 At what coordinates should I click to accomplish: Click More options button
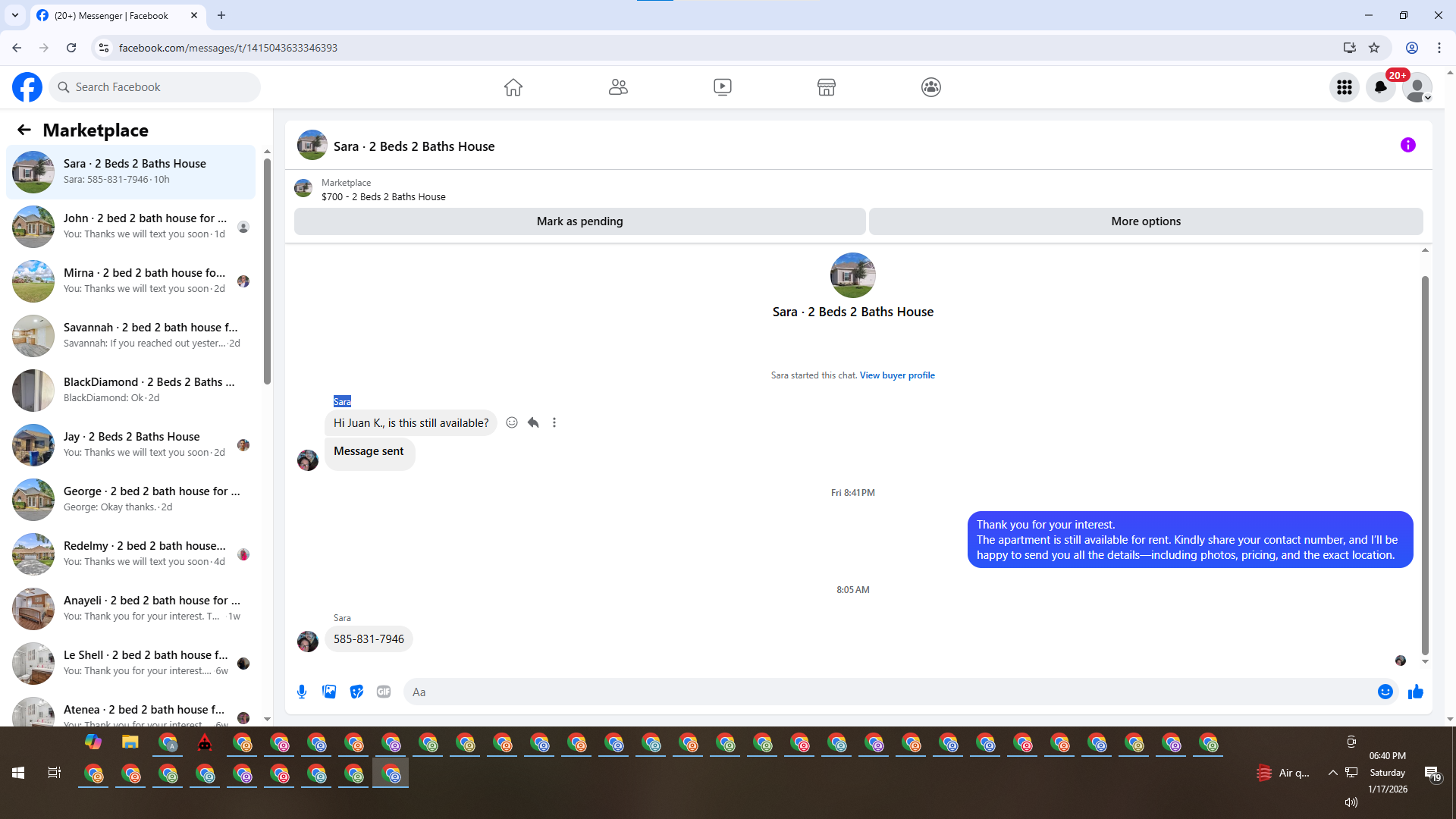[1145, 221]
